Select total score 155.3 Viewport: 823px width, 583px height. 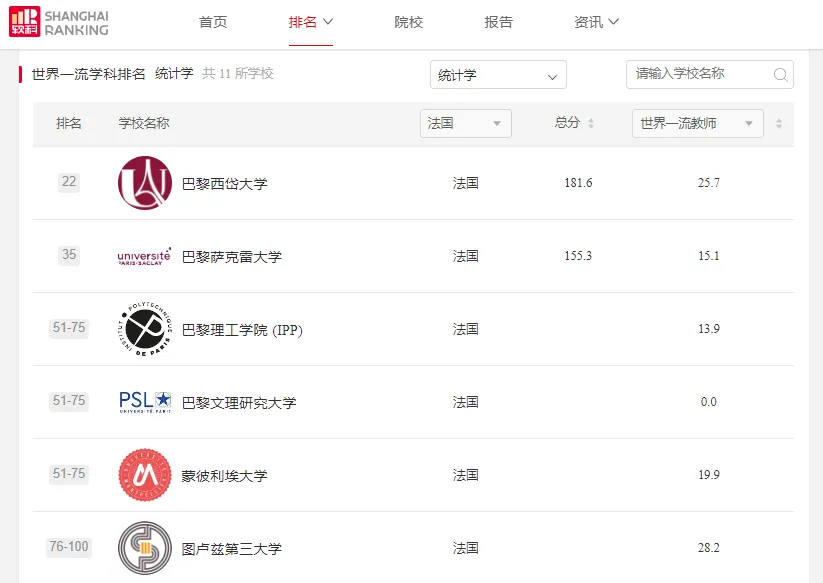[x=578, y=256]
